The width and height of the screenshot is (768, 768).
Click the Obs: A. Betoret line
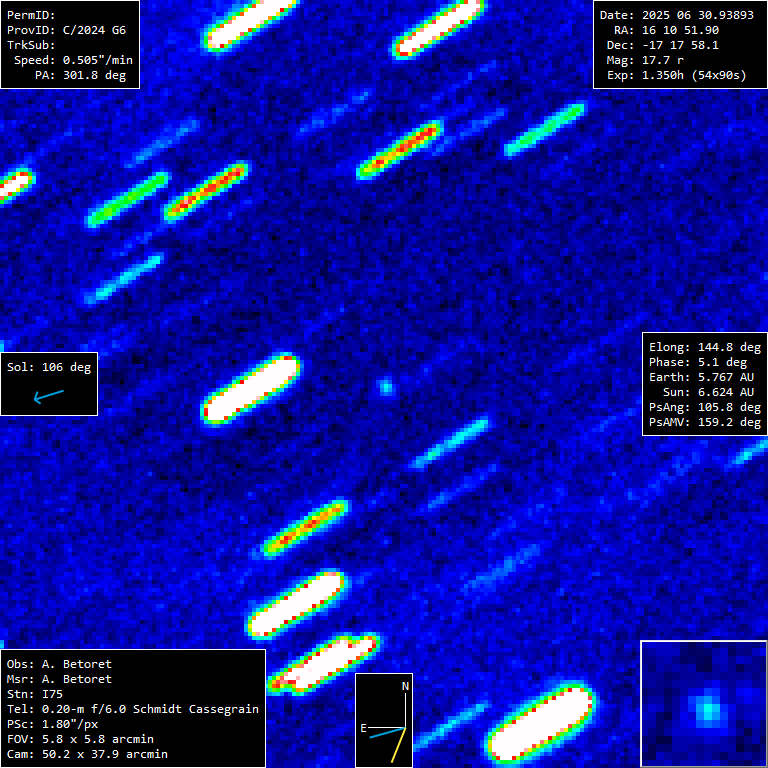(59, 664)
